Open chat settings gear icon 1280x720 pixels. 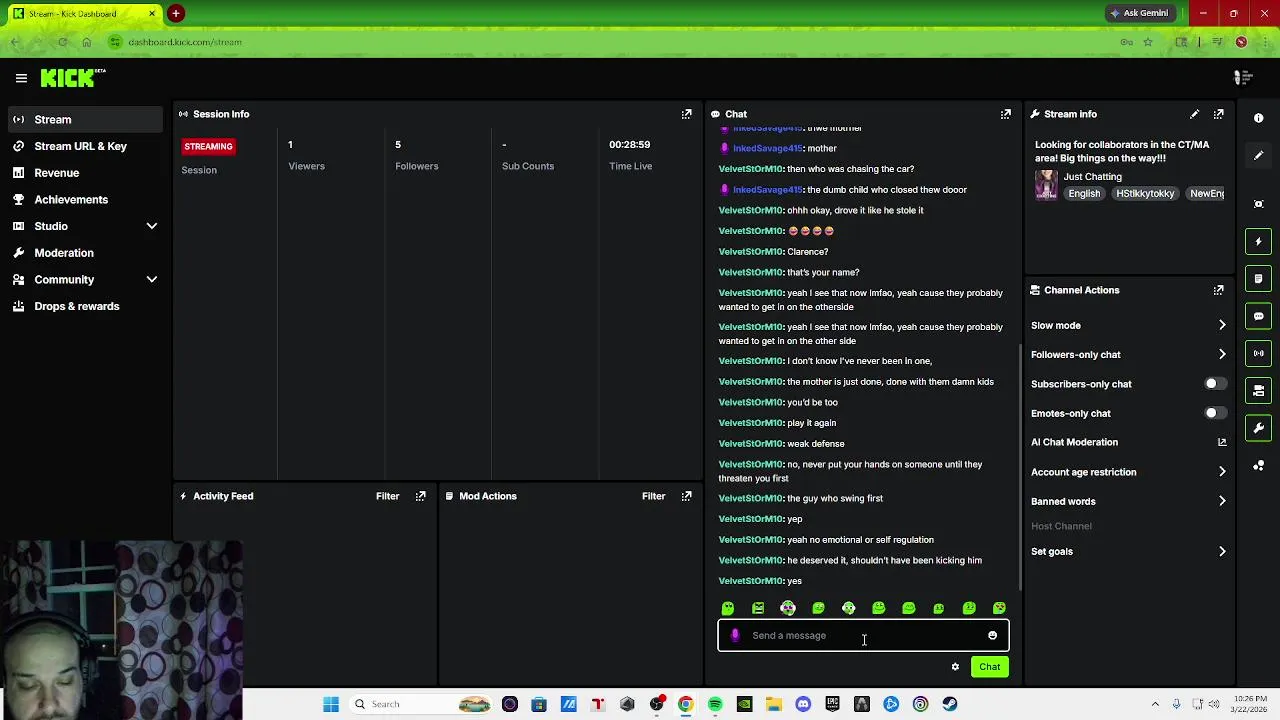pos(955,667)
